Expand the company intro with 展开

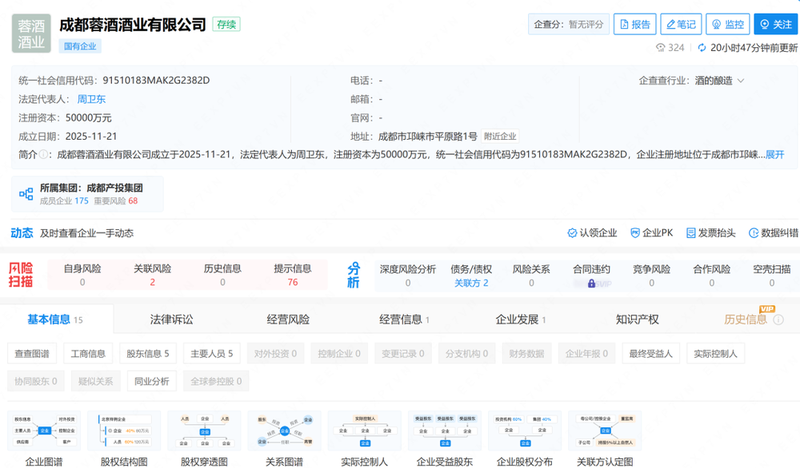pyautogui.click(x=774, y=155)
